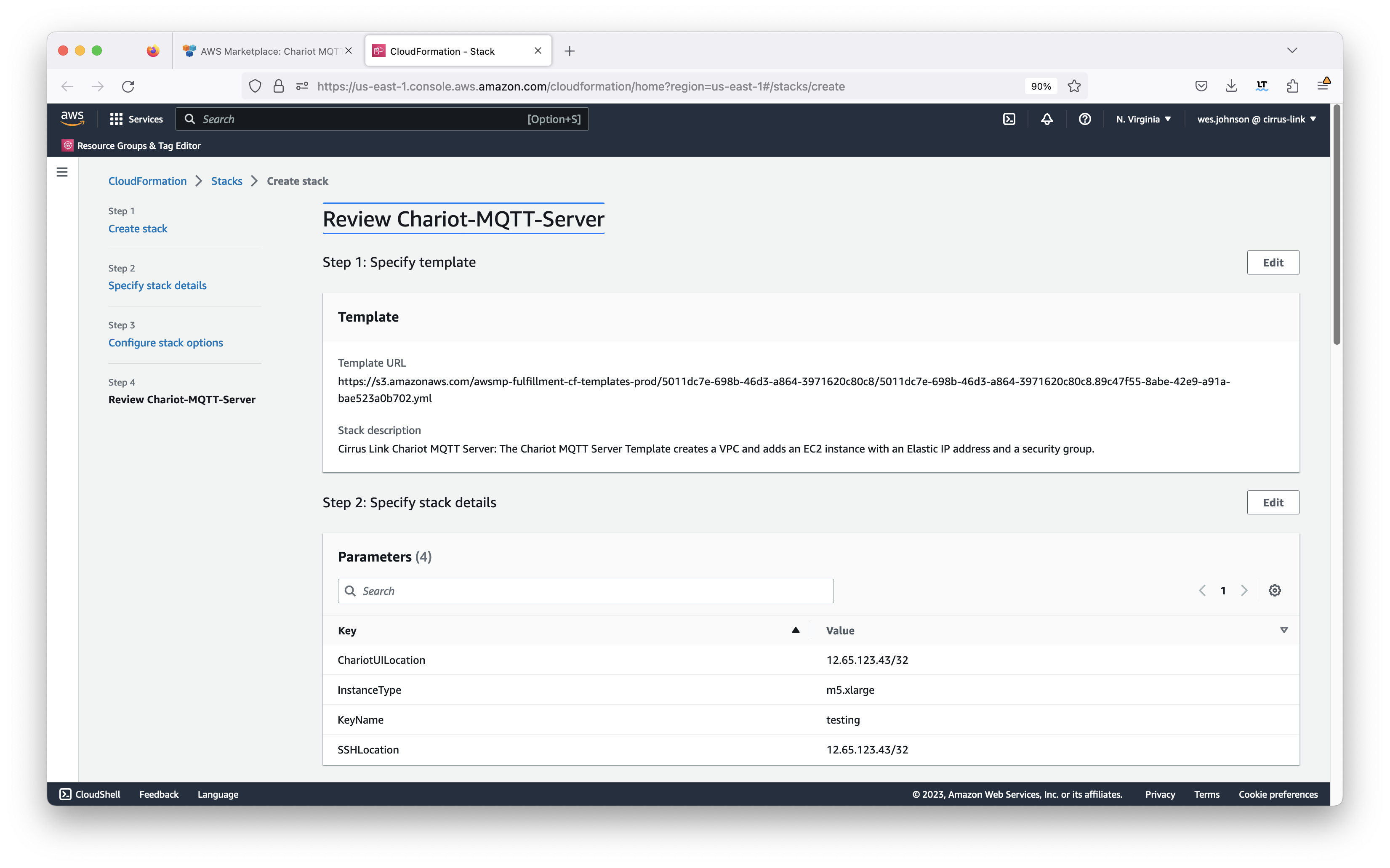The width and height of the screenshot is (1390, 868).
Task: Click the Resource Groups & Tag Editor icon
Action: [68, 145]
